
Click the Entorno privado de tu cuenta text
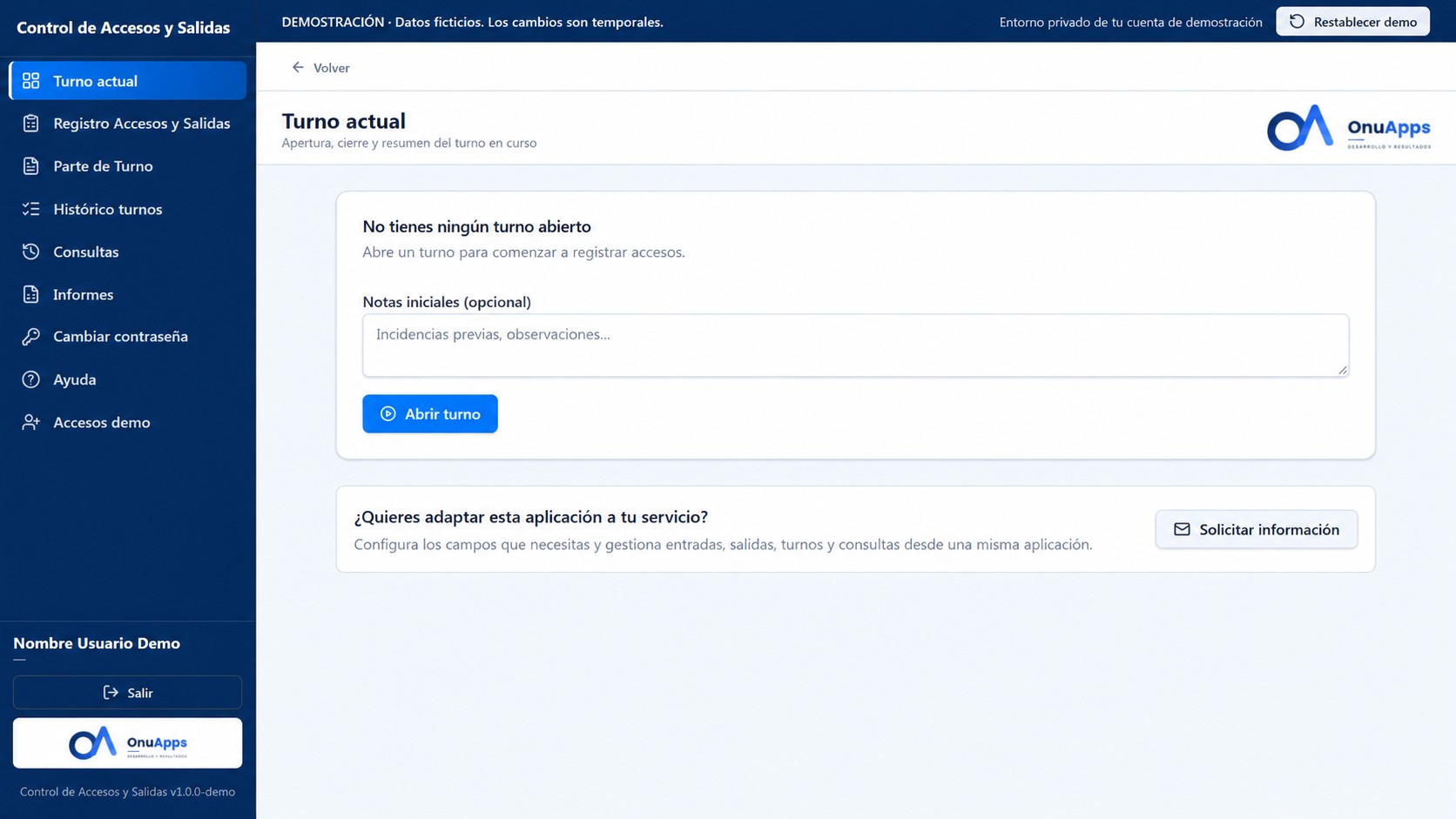1130,22
